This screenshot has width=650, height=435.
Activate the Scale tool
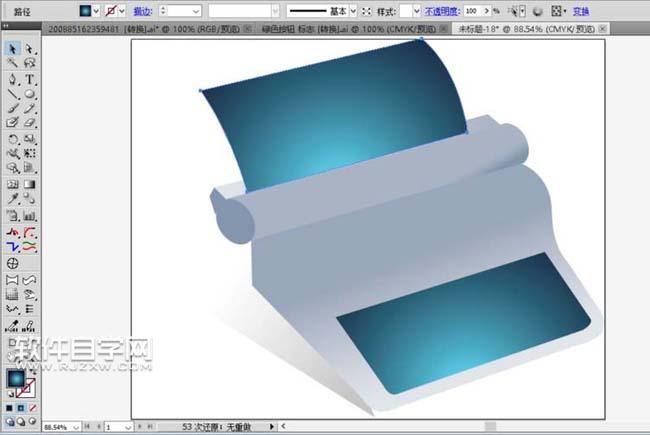coord(29,139)
